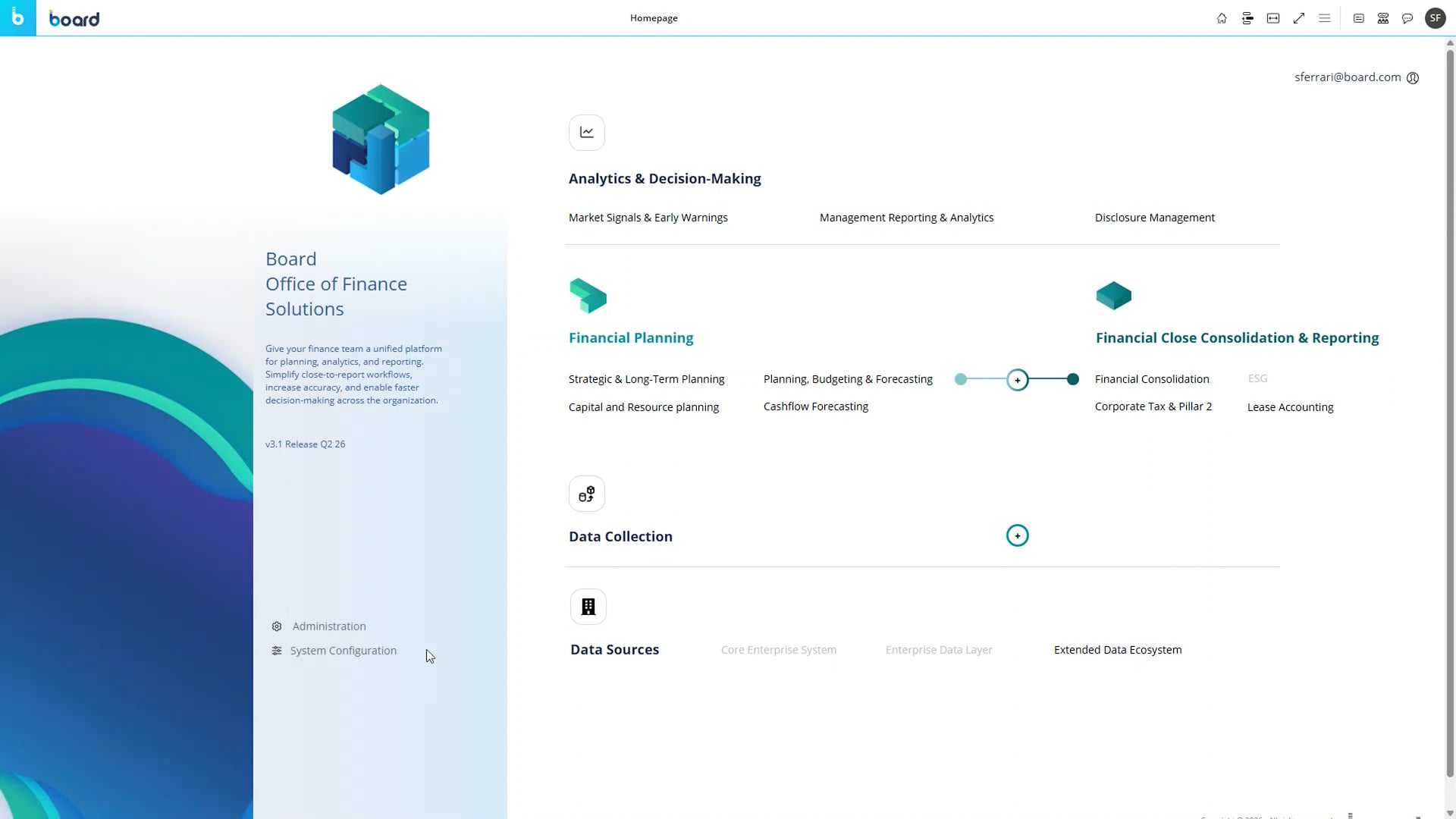This screenshot has height=819, width=1456.
Task: Click the Financial Planning heading
Action: click(x=631, y=338)
